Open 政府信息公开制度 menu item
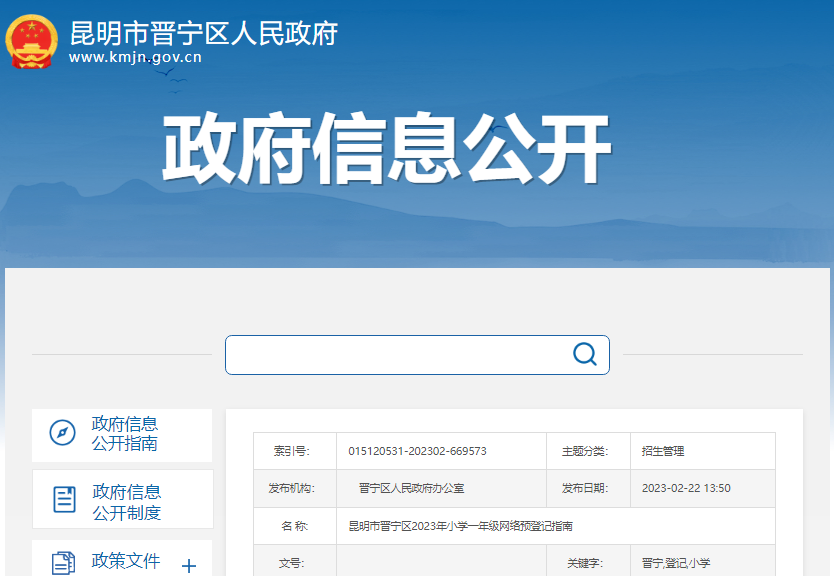This screenshot has width=834, height=576. [x=122, y=499]
